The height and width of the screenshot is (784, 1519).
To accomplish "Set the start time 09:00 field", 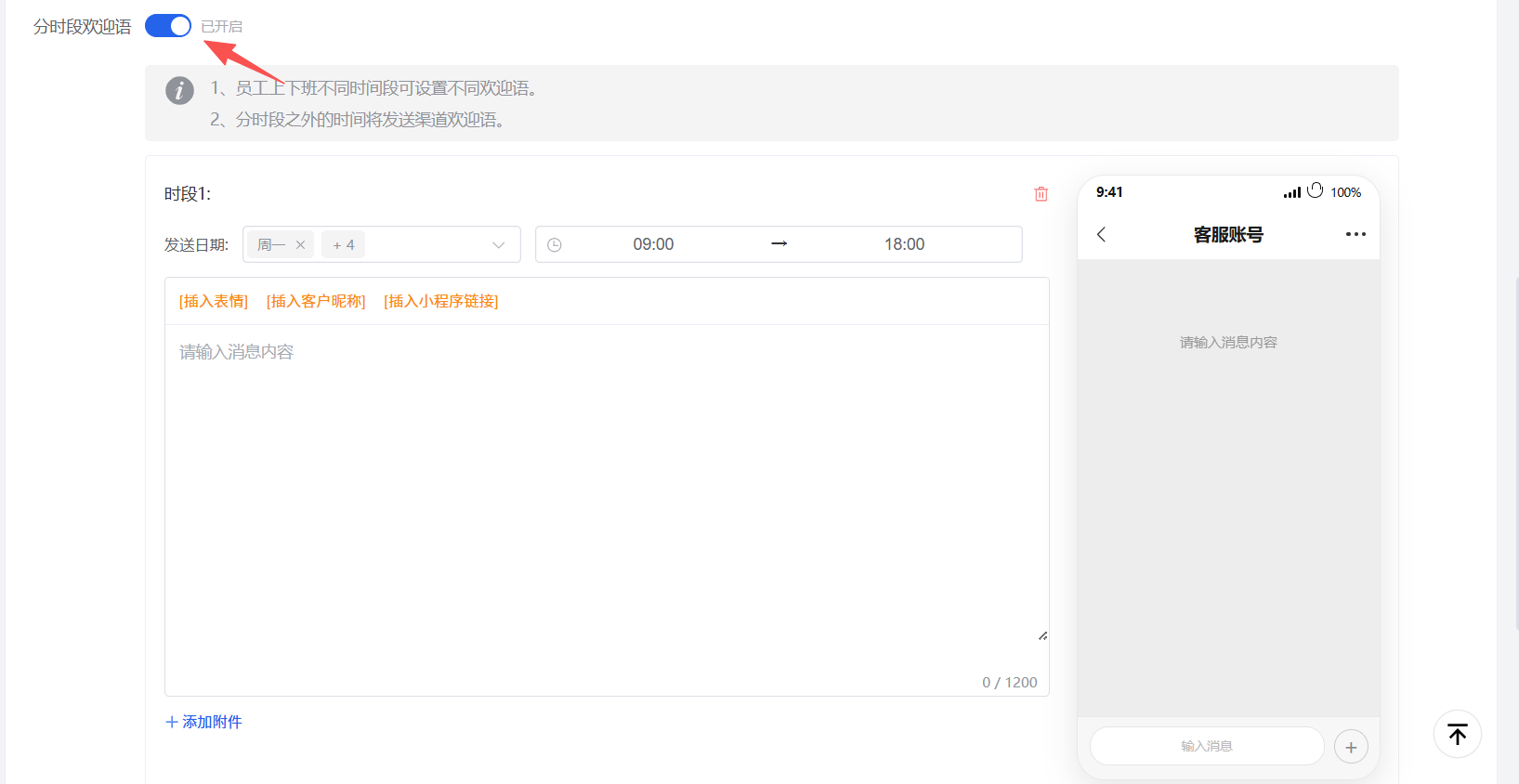I will click(653, 244).
